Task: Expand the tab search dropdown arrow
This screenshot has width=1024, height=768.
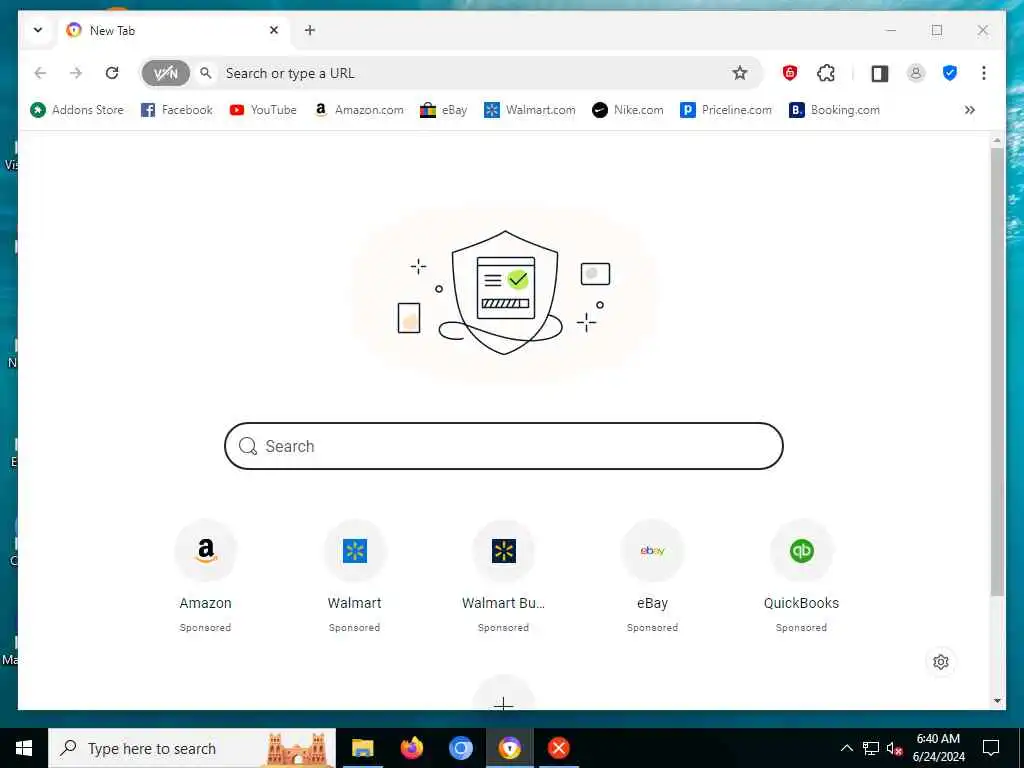Action: click(x=38, y=30)
